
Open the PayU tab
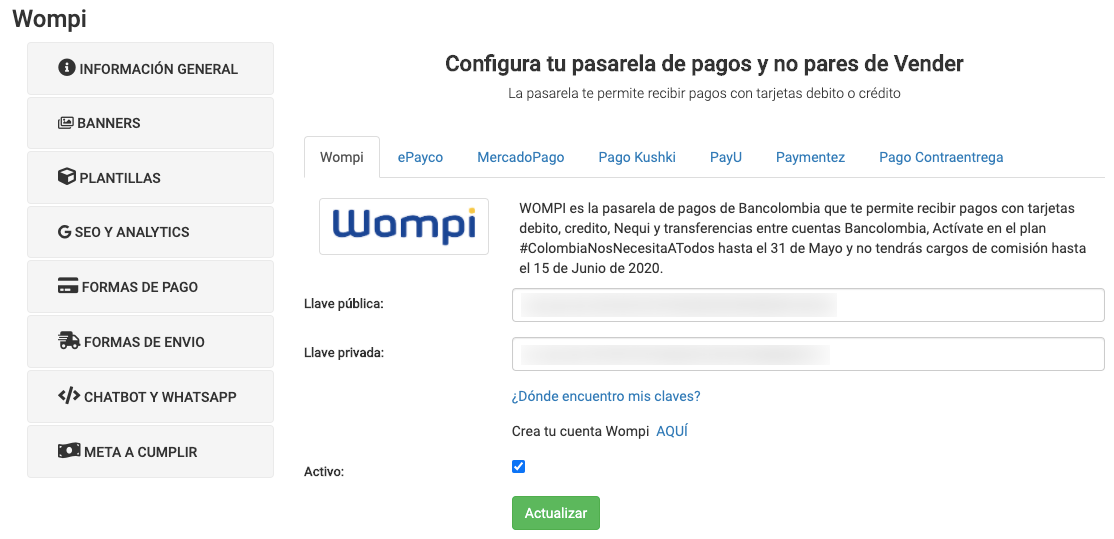tap(725, 157)
